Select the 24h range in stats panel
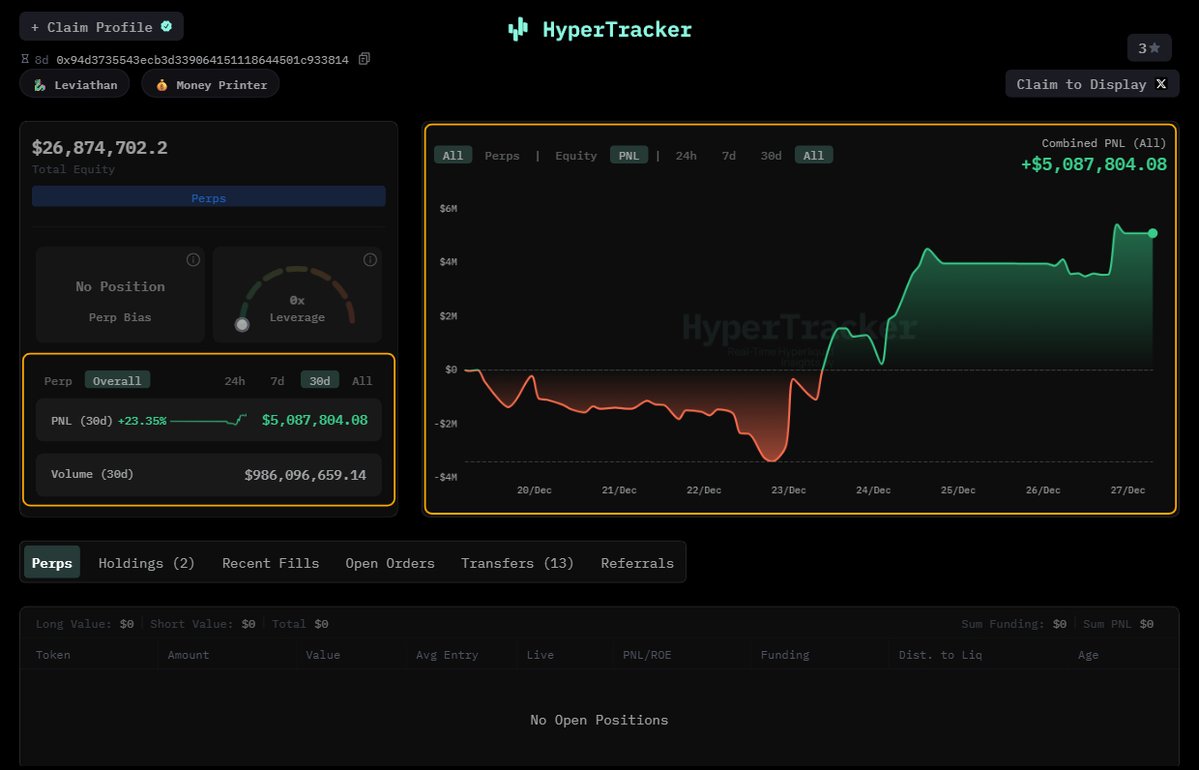The height and width of the screenshot is (770, 1199). click(235, 380)
